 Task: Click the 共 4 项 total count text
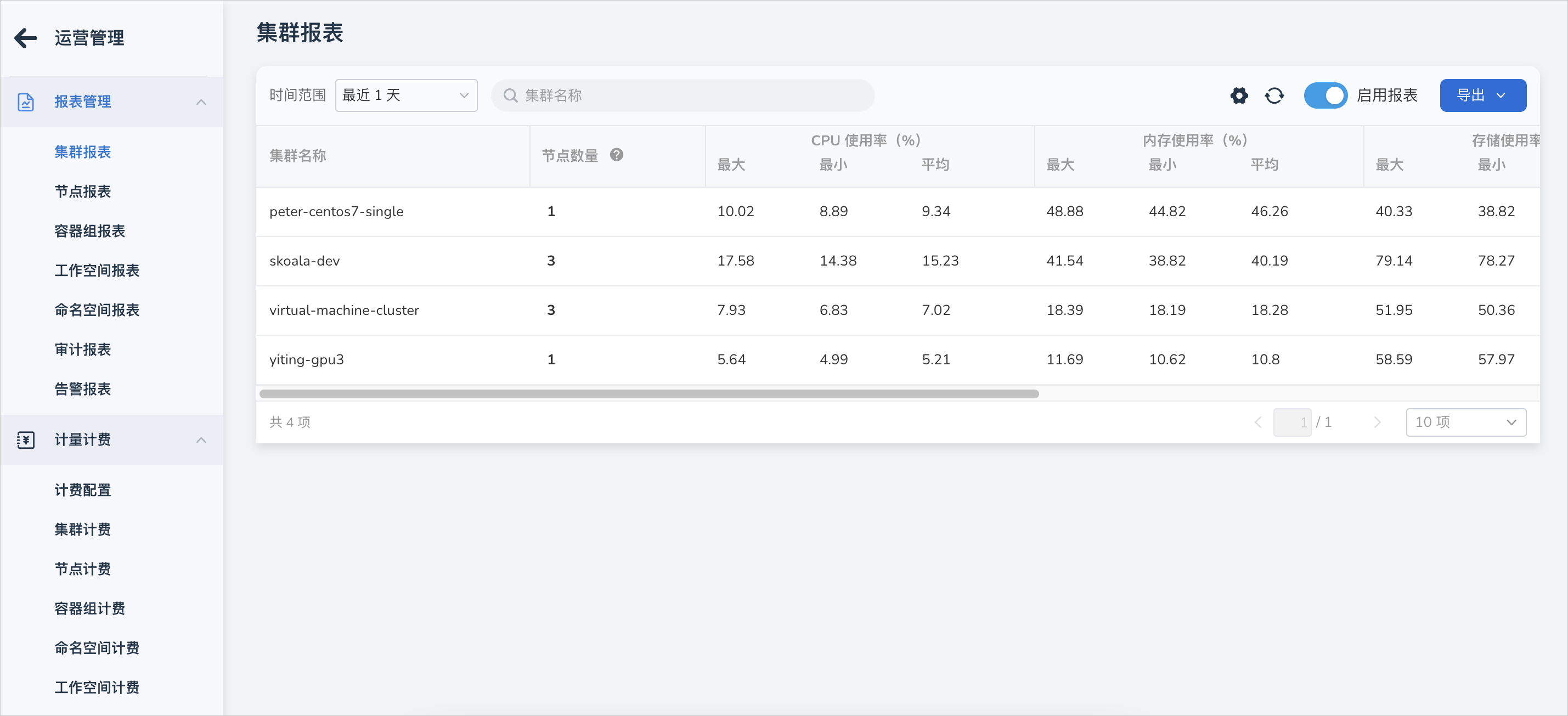pos(290,422)
